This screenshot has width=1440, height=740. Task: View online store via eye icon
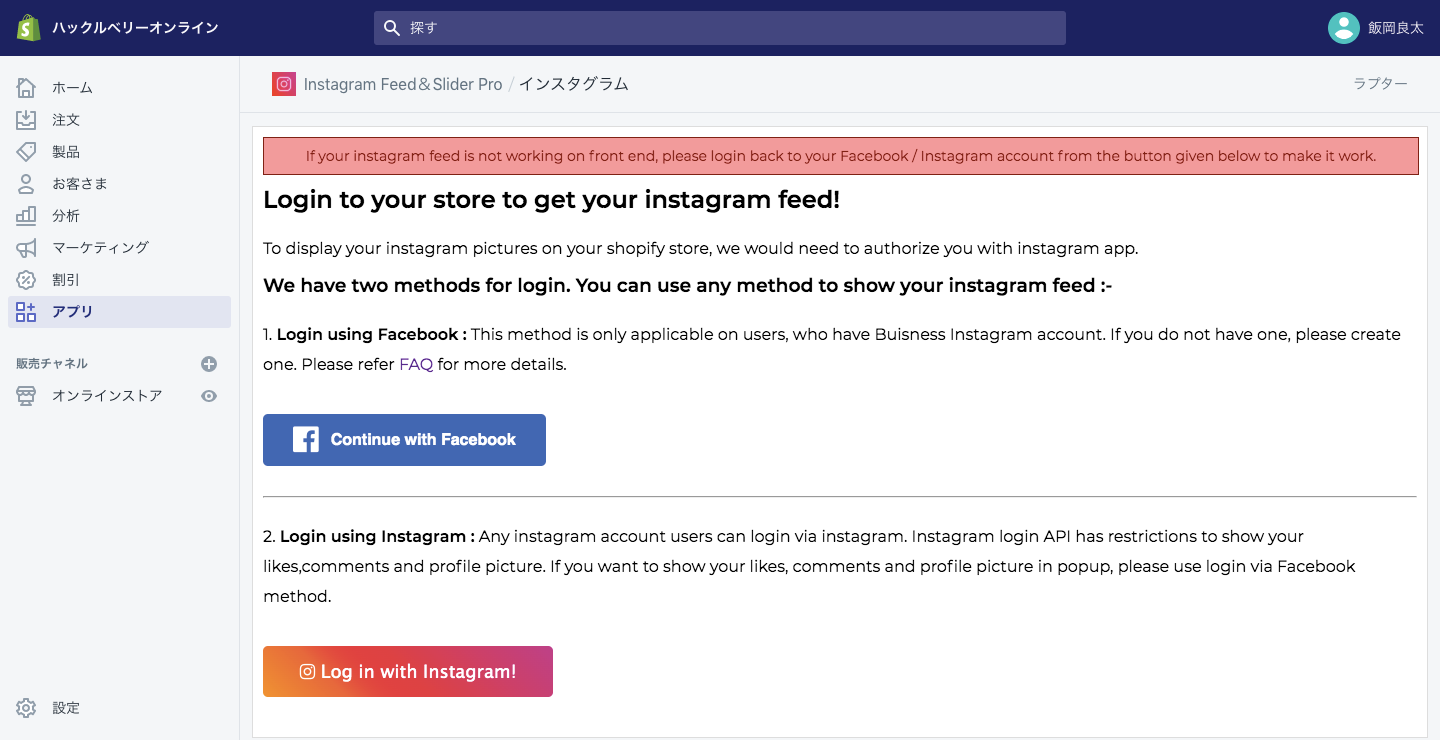tap(209, 396)
